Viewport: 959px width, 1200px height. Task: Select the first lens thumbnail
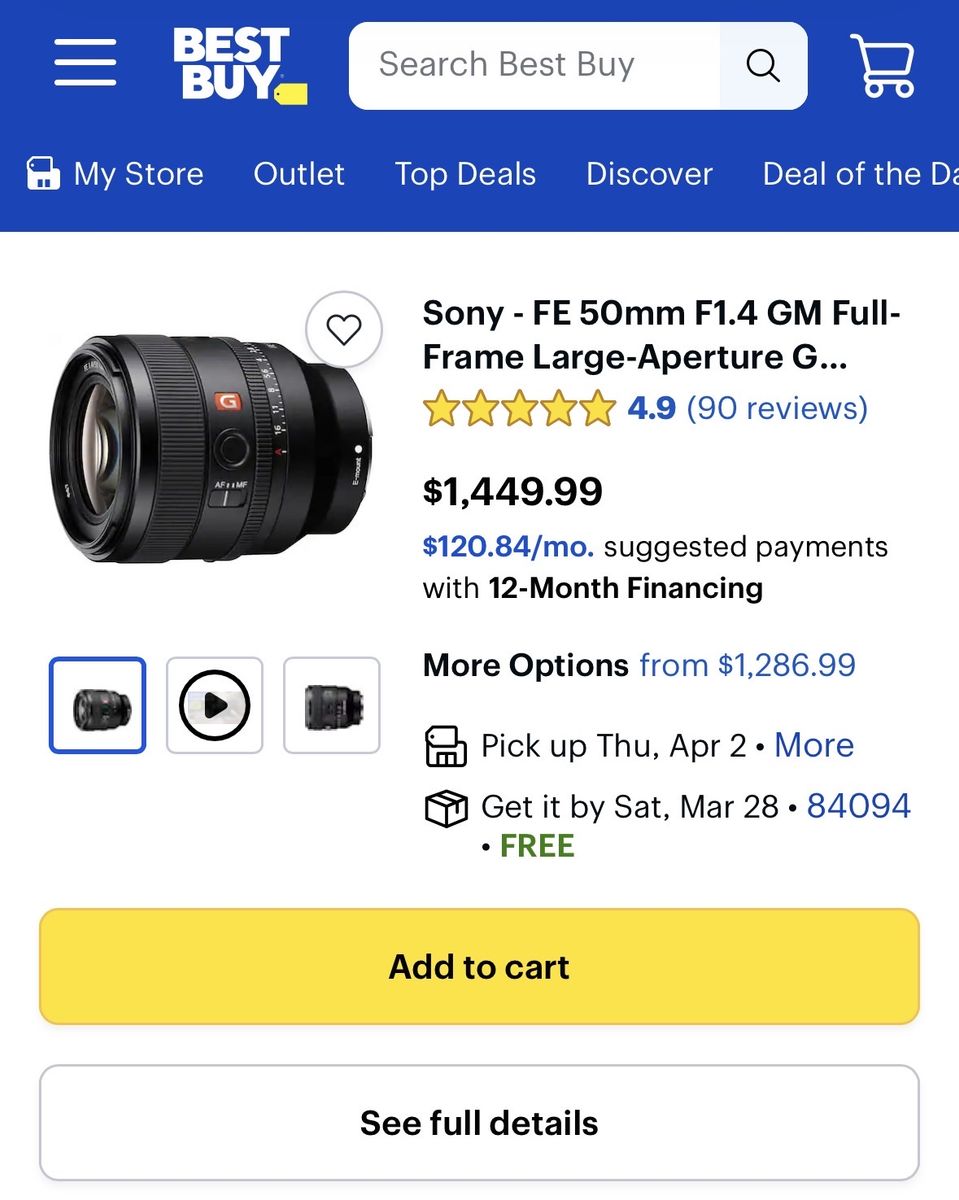98,705
